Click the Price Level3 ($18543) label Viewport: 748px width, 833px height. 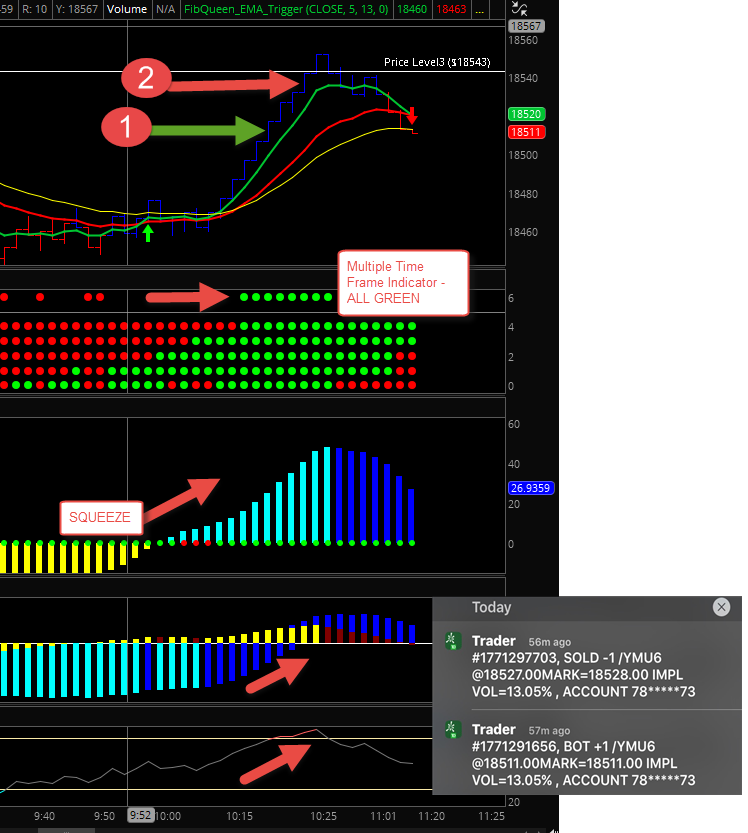click(437, 62)
